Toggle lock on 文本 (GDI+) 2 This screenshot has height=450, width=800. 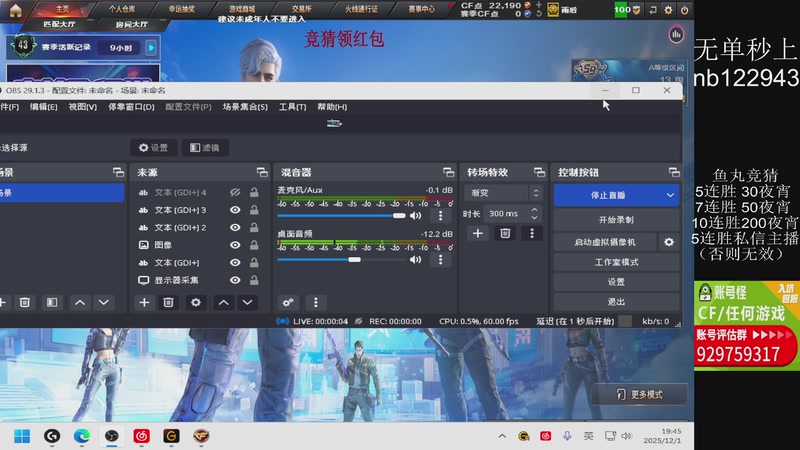[x=254, y=228]
